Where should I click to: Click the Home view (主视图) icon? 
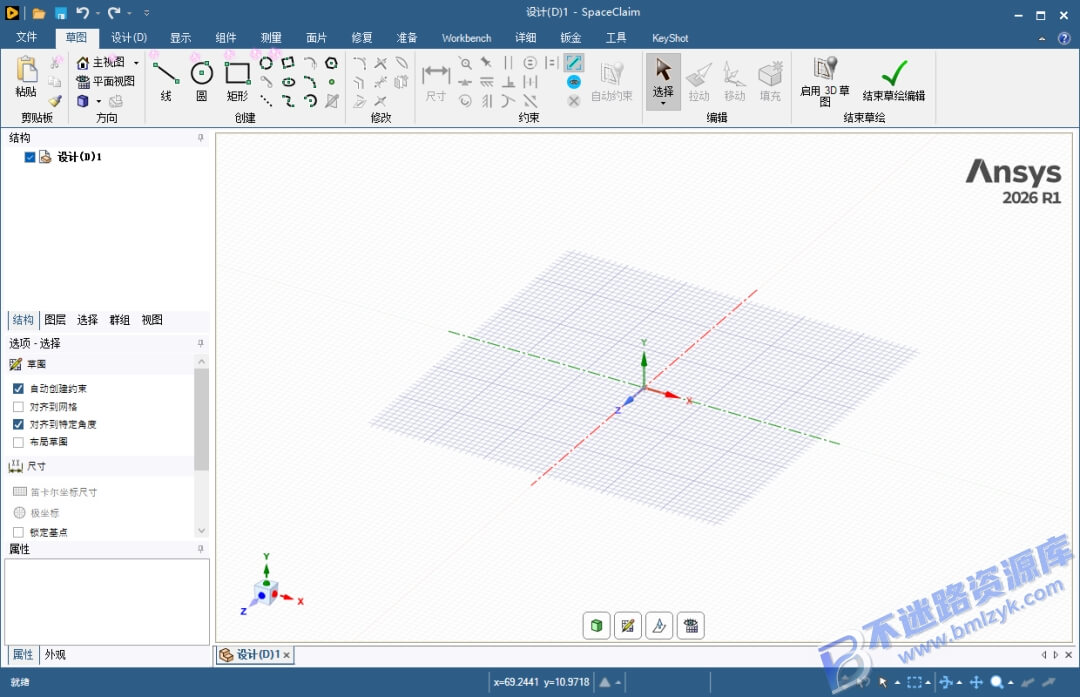click(83, 63)
